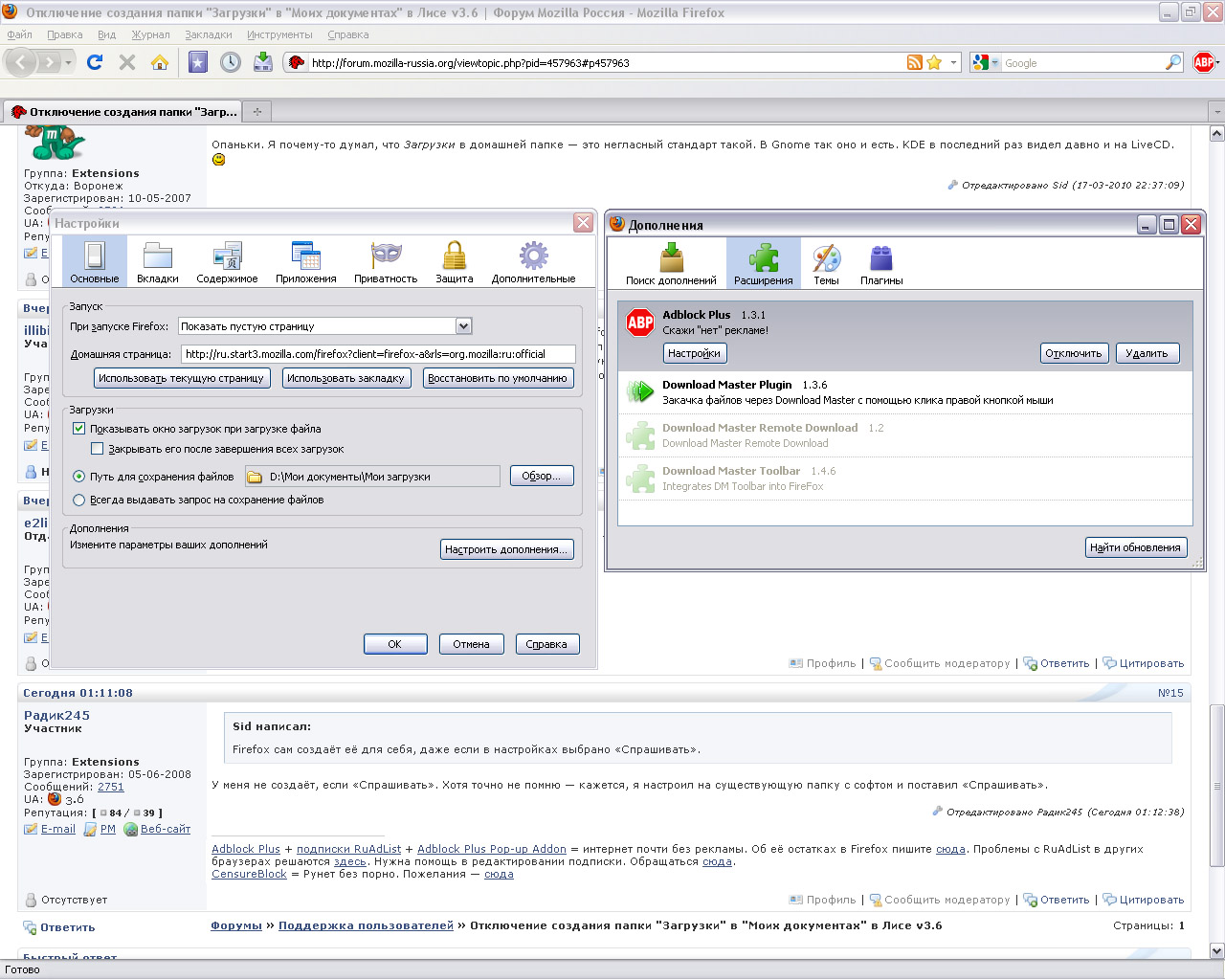Select the Download Master Plugin extension row
The width and height of the screenshot is (1225, 980).
point(905,392)
